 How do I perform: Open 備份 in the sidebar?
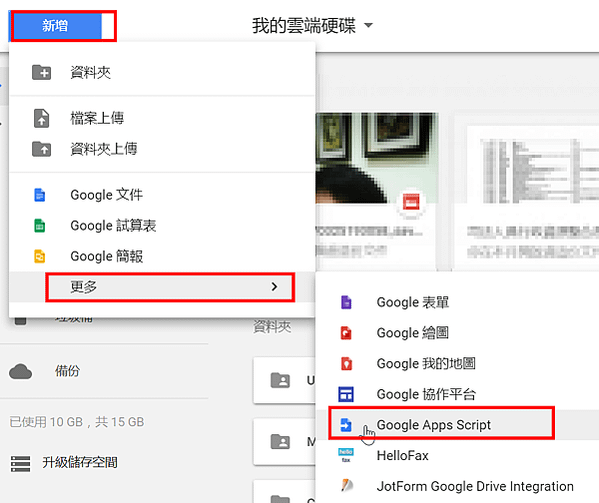pyautogui.click(x=67, y=371)
